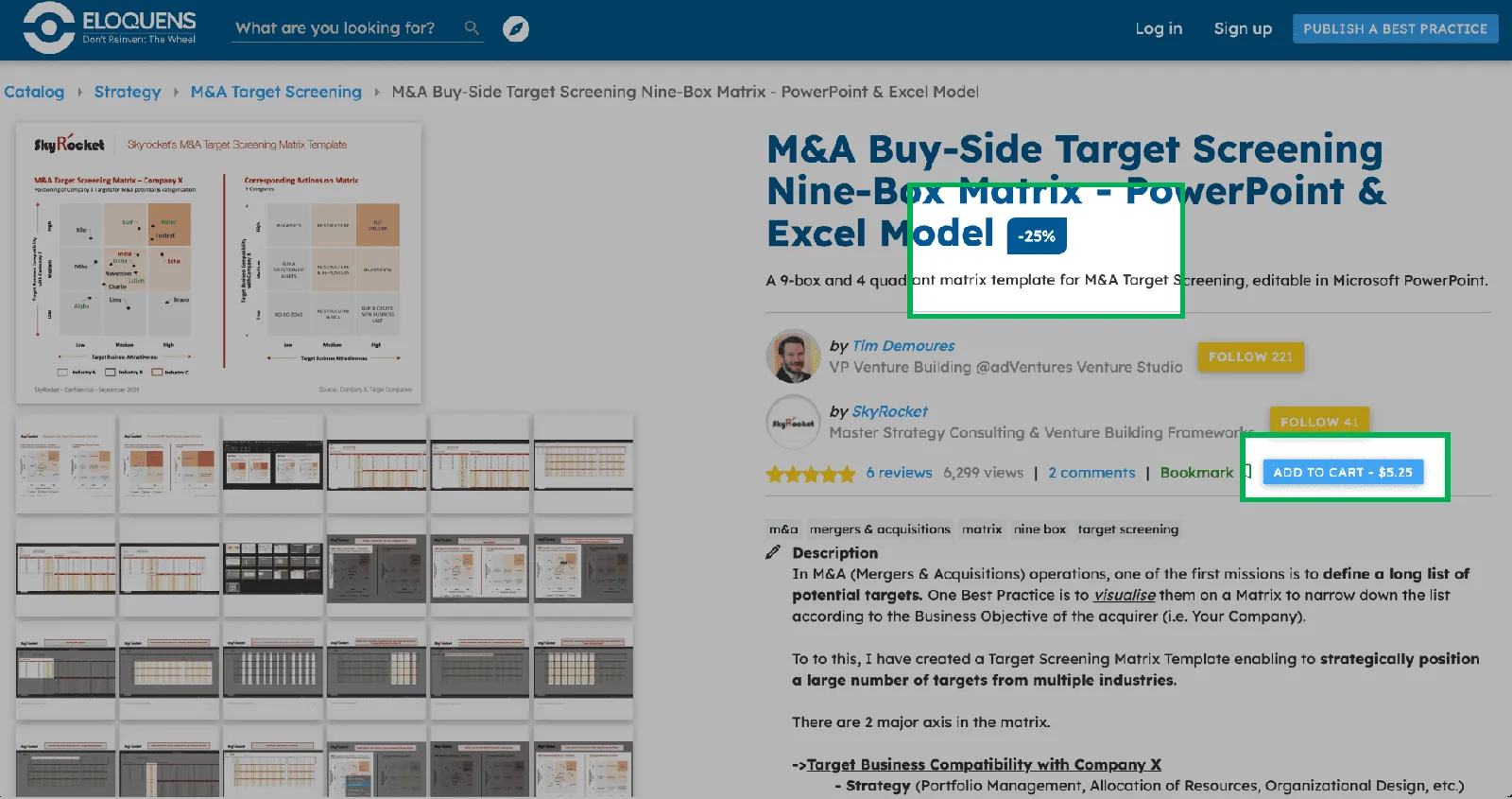Open the dark-background third thumbnail in first row

coord(273,463)
